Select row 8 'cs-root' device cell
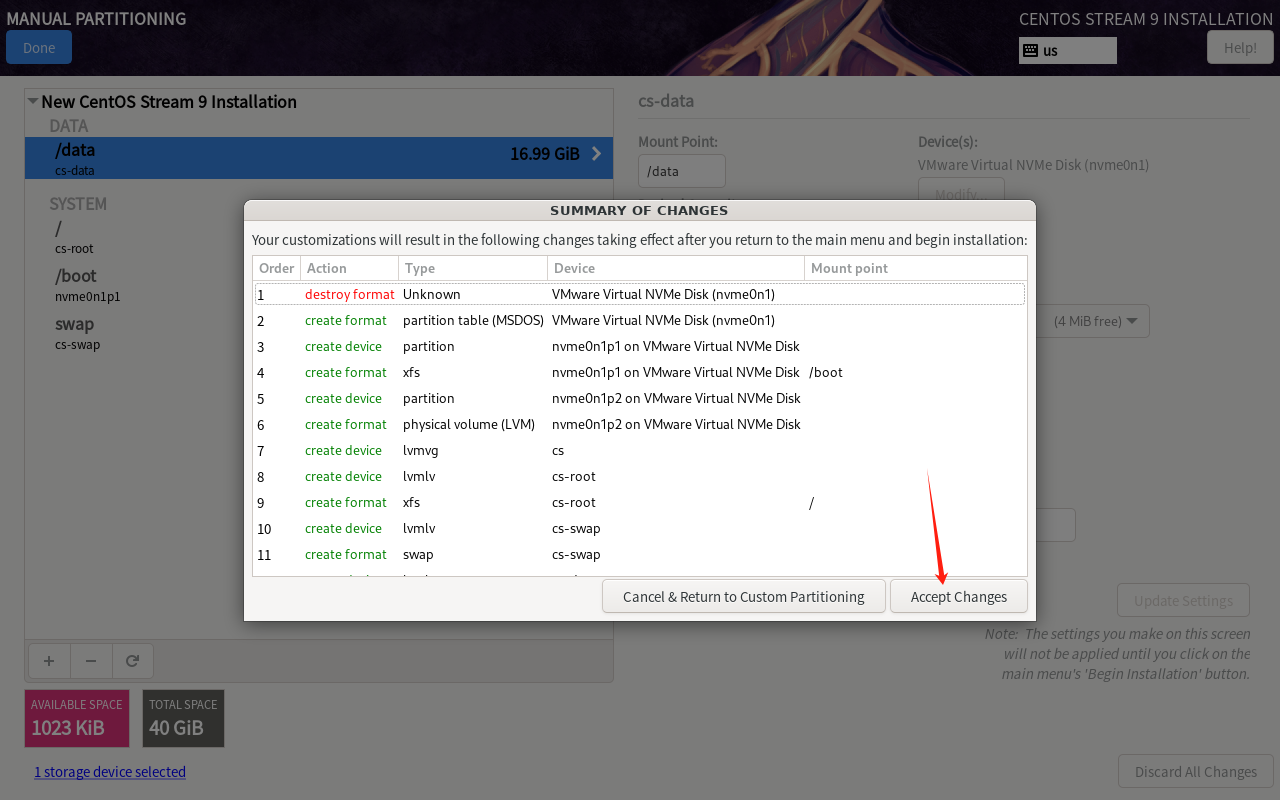Viewport: 1280px width, 800px height. [574, 476]
